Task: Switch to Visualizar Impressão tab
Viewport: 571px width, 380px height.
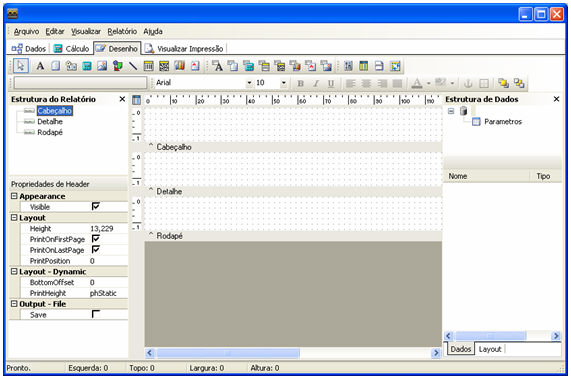Action: [x=184, y=48]
